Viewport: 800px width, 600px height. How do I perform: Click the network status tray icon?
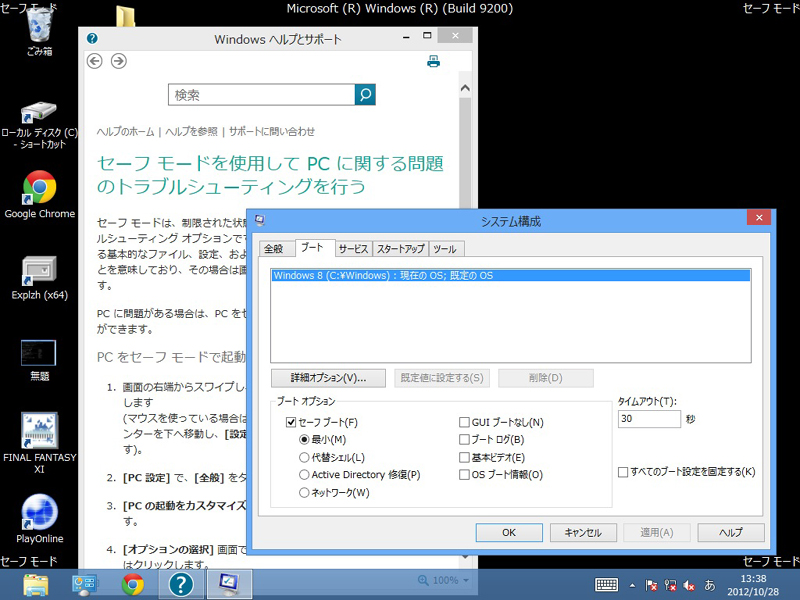point(670,585)
